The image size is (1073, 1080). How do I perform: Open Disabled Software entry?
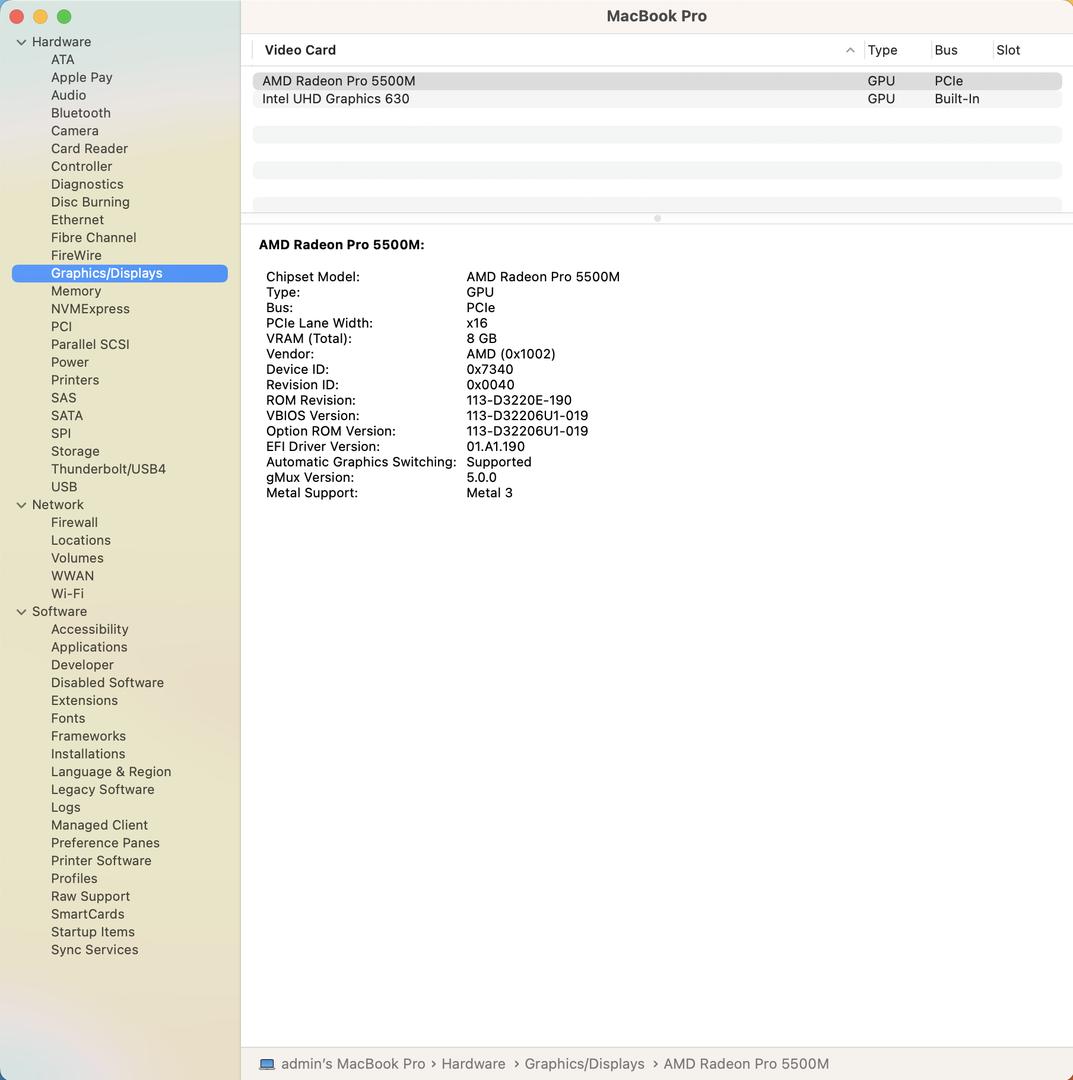[107, 683]
